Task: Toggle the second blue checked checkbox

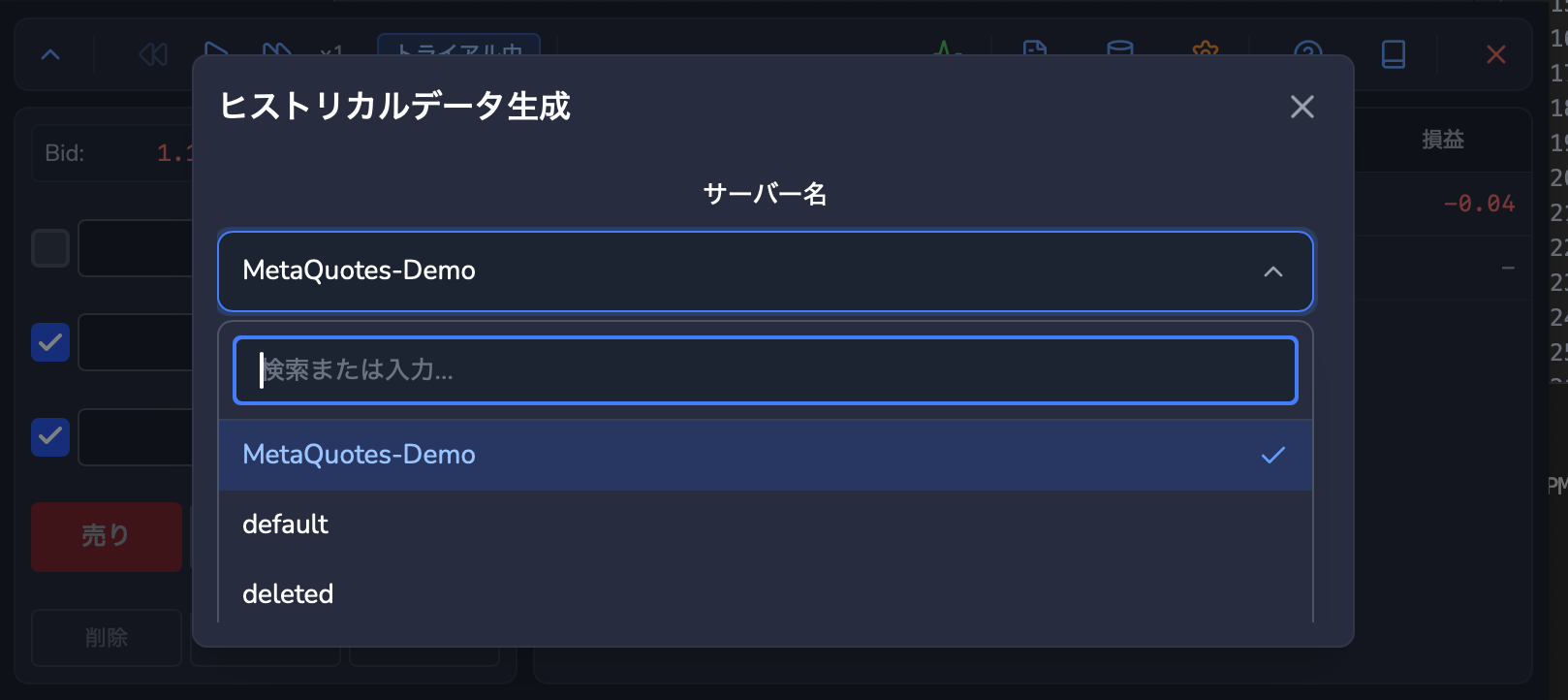Action: 50,437
